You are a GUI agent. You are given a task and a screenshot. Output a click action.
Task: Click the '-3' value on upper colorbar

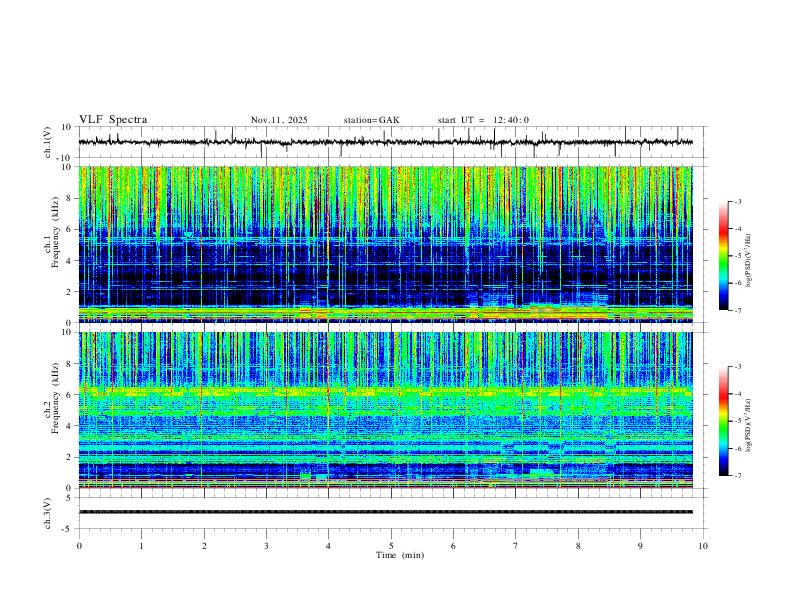tap(737, 201)
